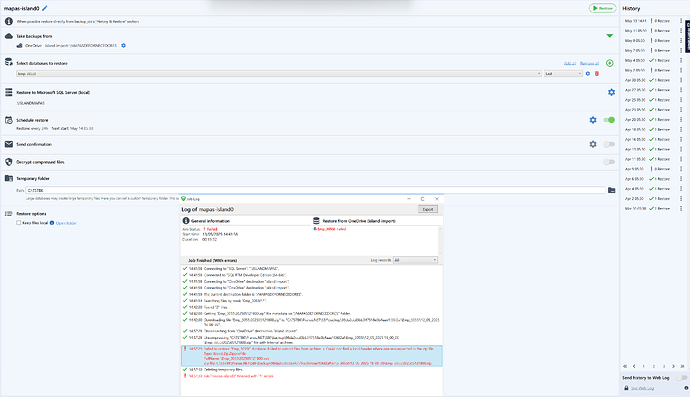Click the temporary folder path field

316,190
